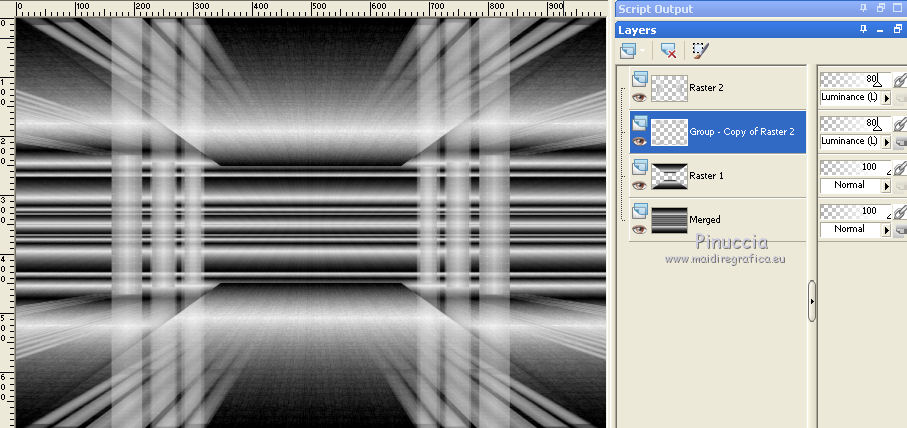
Task: Open the New Layer dropdown arrow
Action: (x=641, y=51)
